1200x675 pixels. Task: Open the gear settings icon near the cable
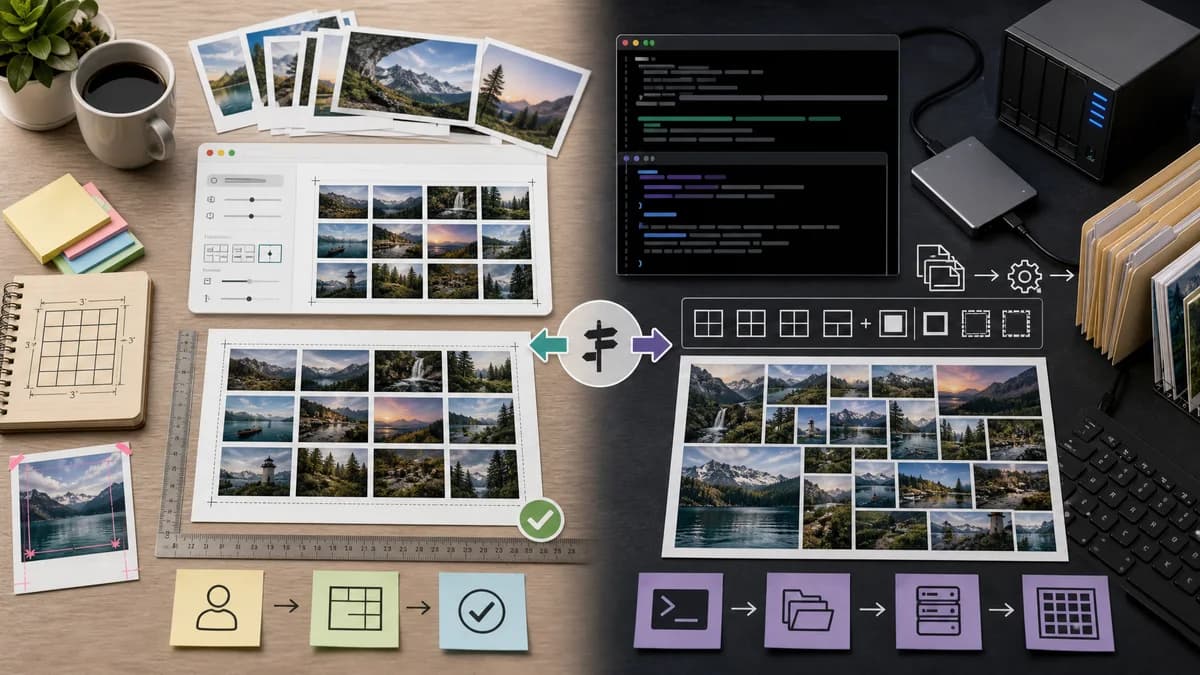pyautogui.click(x=1025, y=275)
